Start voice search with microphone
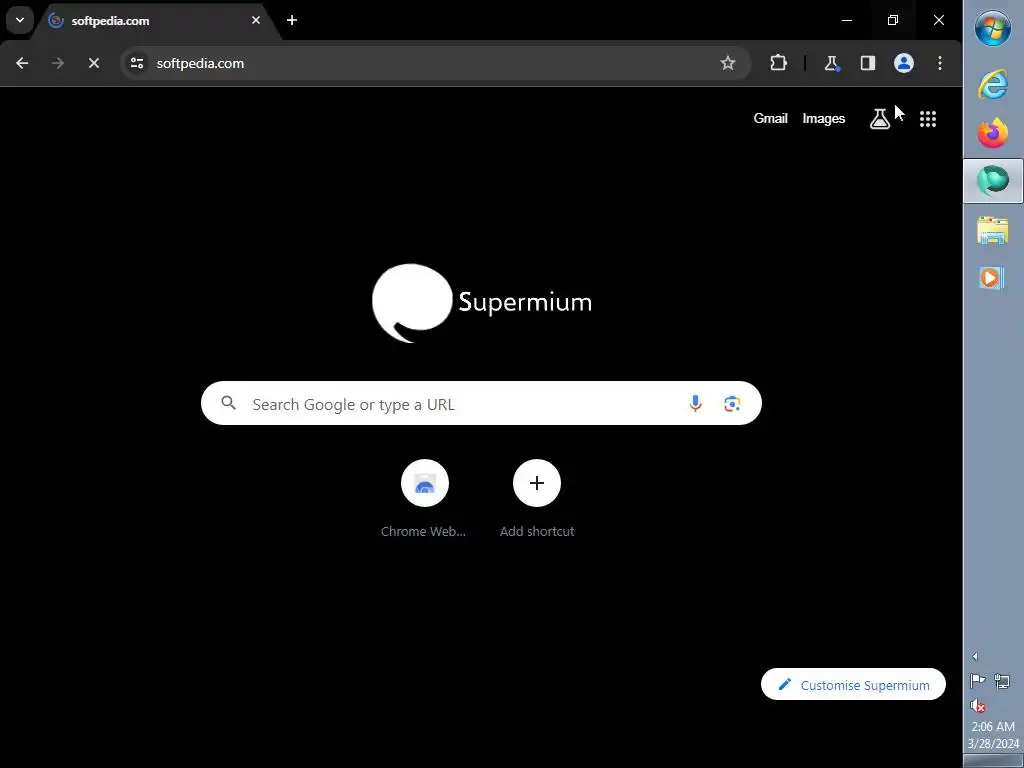Screen dimensions: 1024x768 pos(696,404)
